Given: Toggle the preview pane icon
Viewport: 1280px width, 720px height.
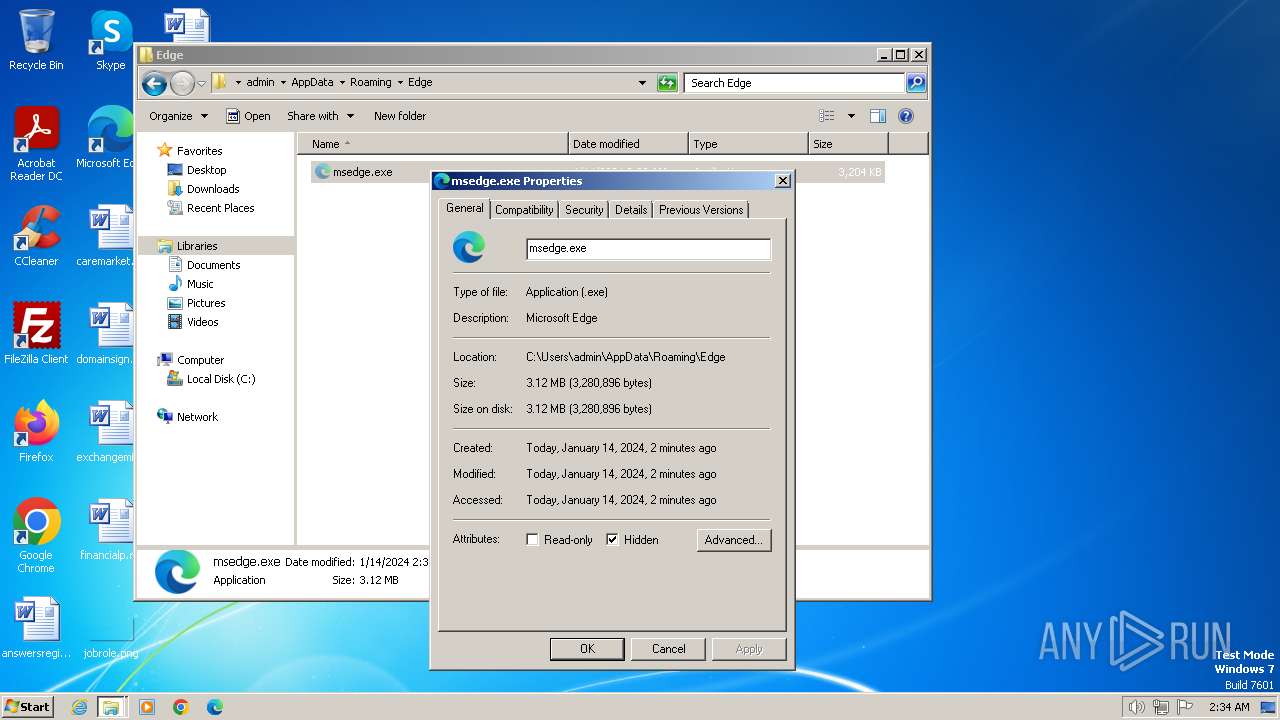Looking at the screenshot, I should pyautogui.click(x=877, y=116).
